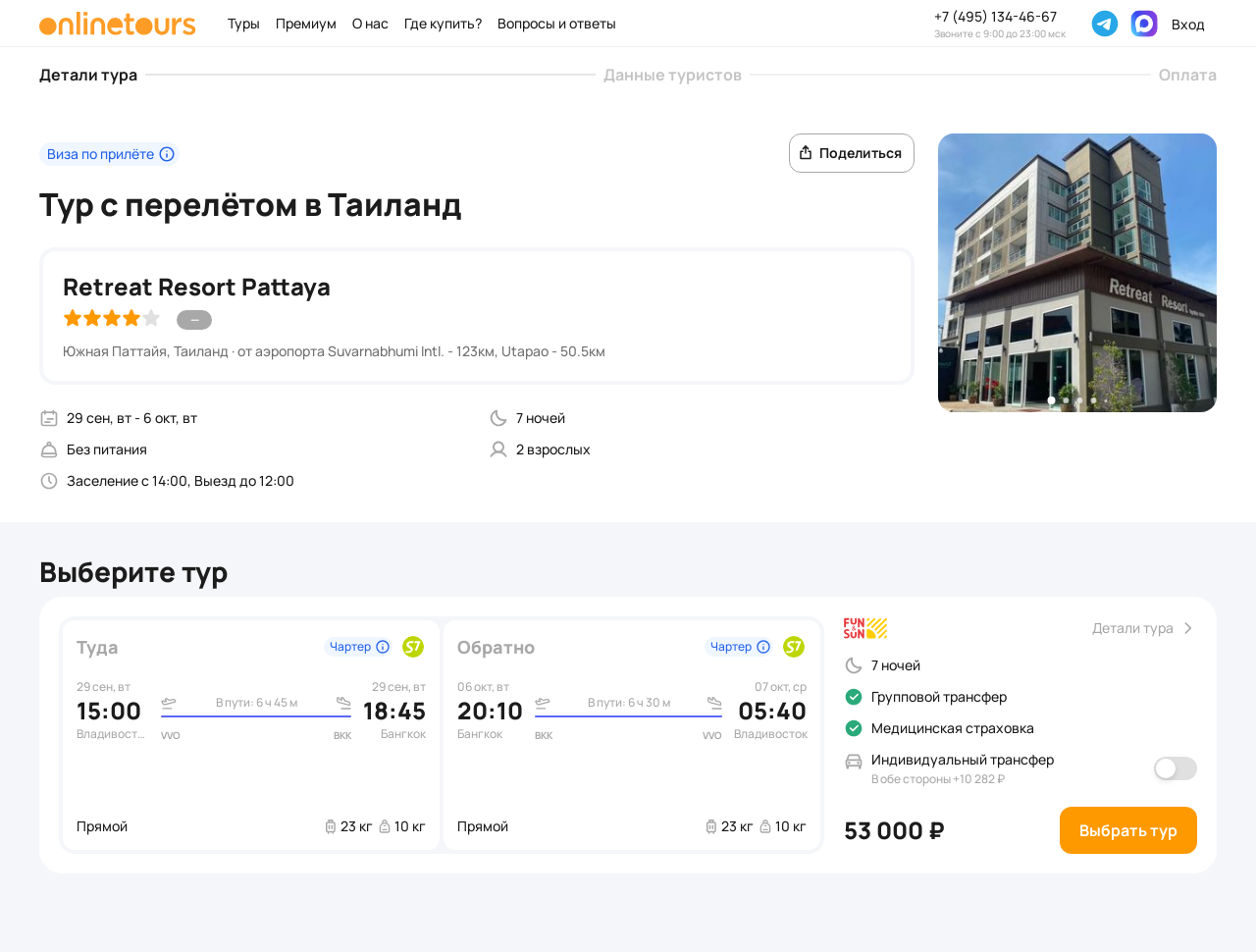1256x952 pixels.
Task: Click the clock icon by Заселение
Action: pos(49,481)
